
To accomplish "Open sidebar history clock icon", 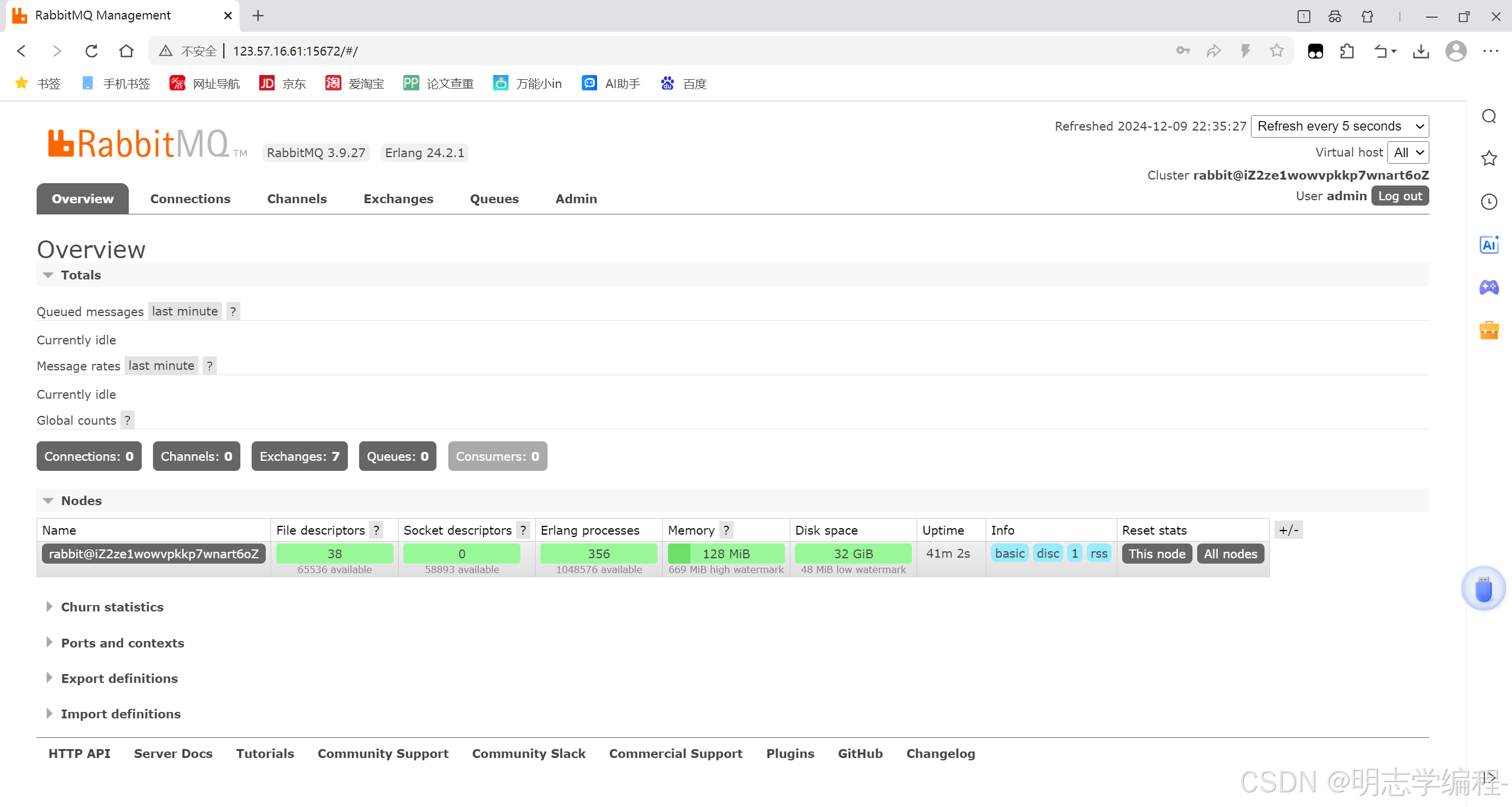I will tap(1489, 201).
